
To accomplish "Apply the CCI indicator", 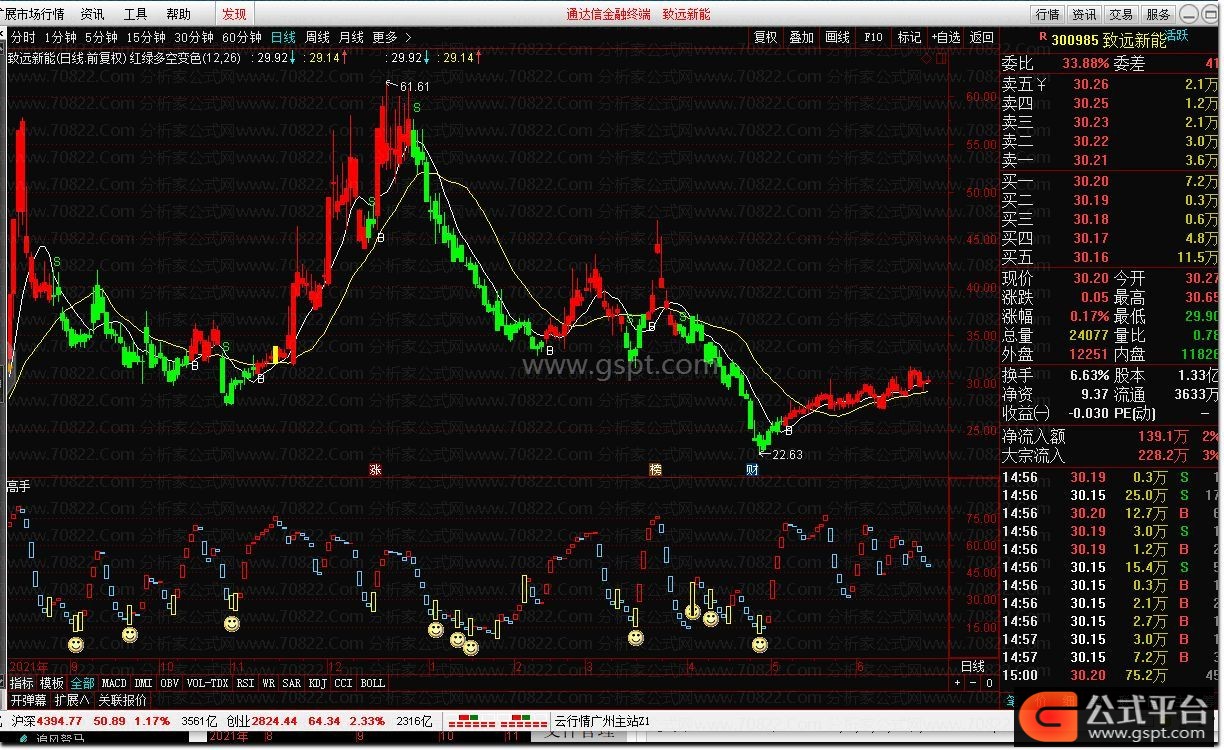I will point(344,683).
